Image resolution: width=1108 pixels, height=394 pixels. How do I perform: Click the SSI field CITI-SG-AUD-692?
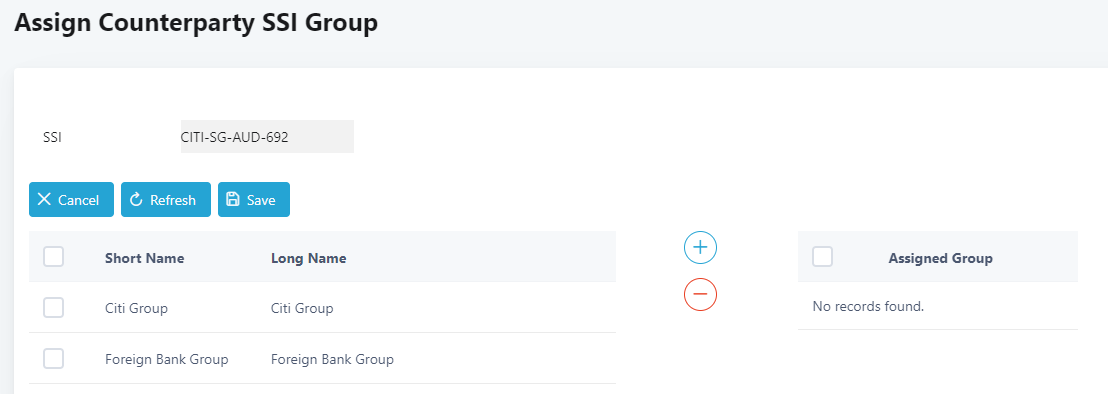click(267, 137)
